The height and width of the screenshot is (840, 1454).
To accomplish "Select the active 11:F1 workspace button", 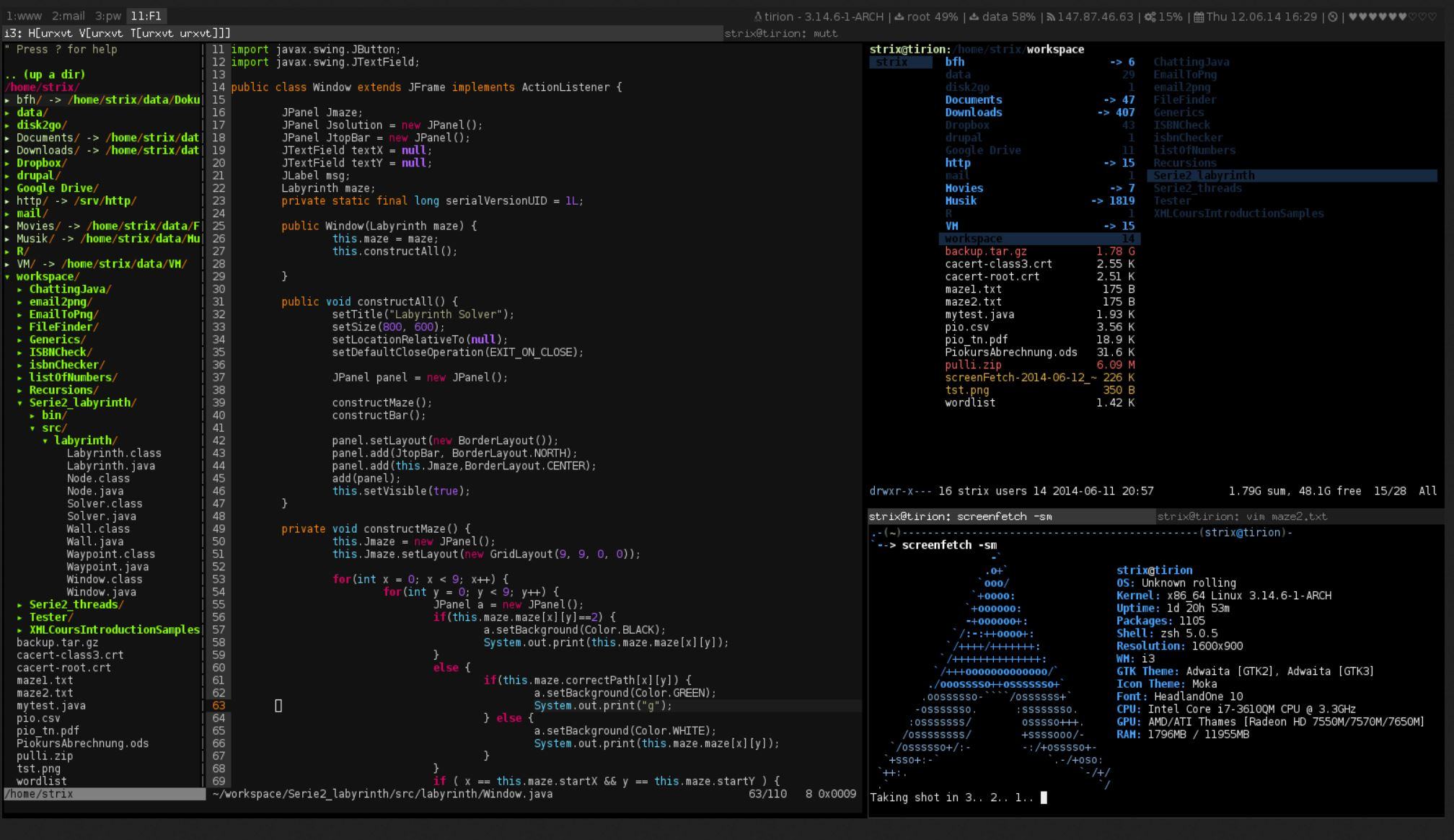I will click(146, 16).
